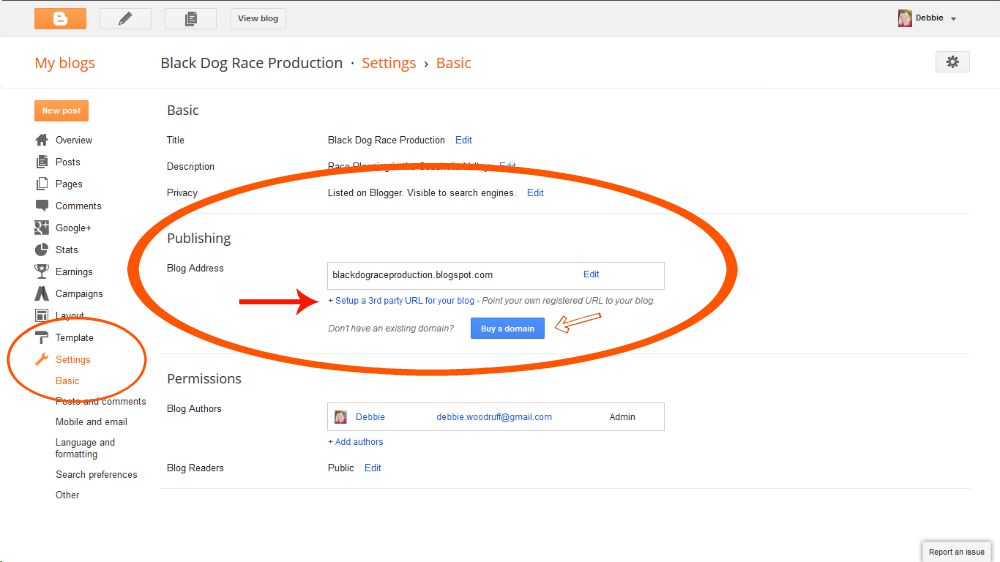Viewport: 1000px width, 562px height.
Task: Edit the Blog Readers setting
Action: pos(372,468)
